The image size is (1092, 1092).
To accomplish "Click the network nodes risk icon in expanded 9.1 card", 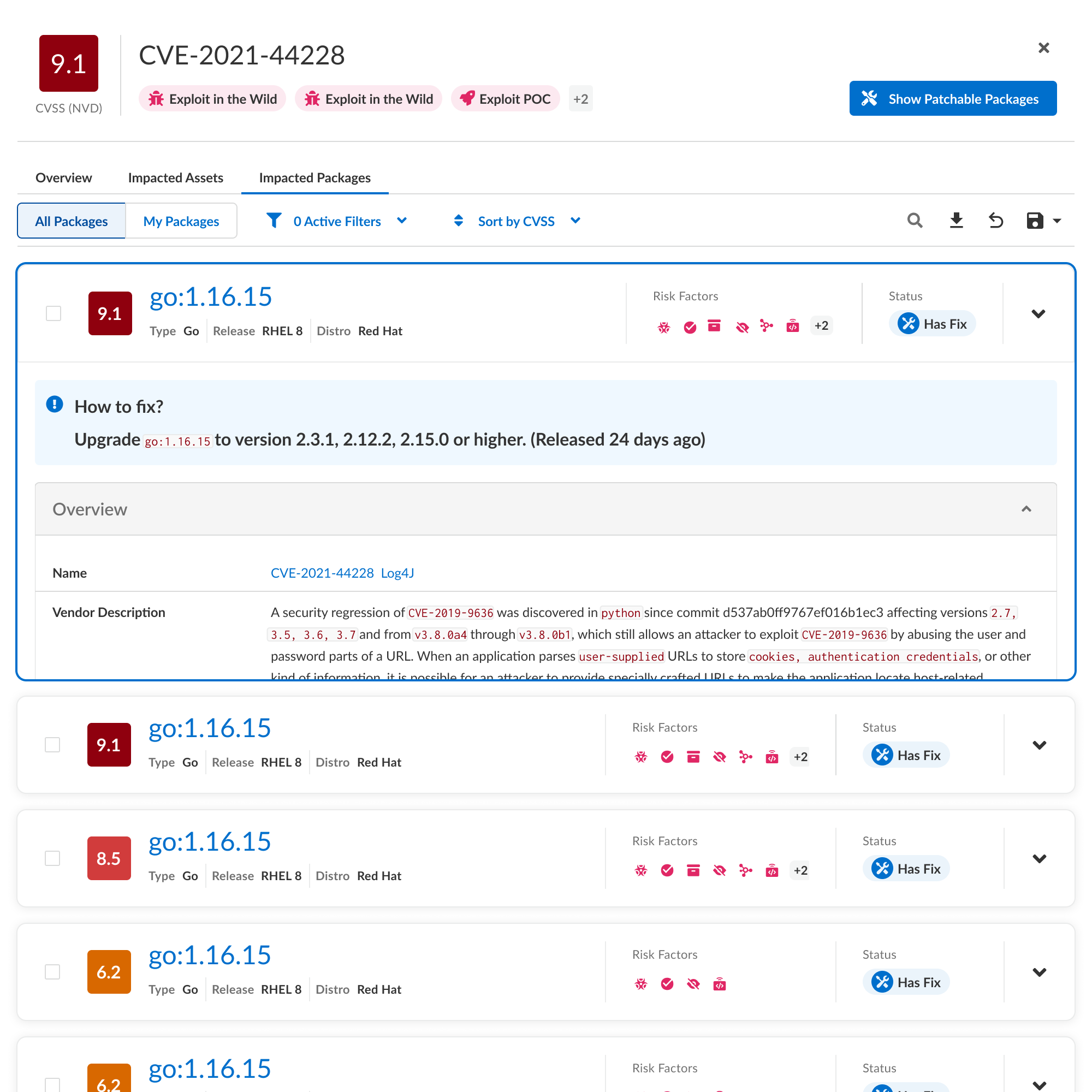I will point(767,326).
